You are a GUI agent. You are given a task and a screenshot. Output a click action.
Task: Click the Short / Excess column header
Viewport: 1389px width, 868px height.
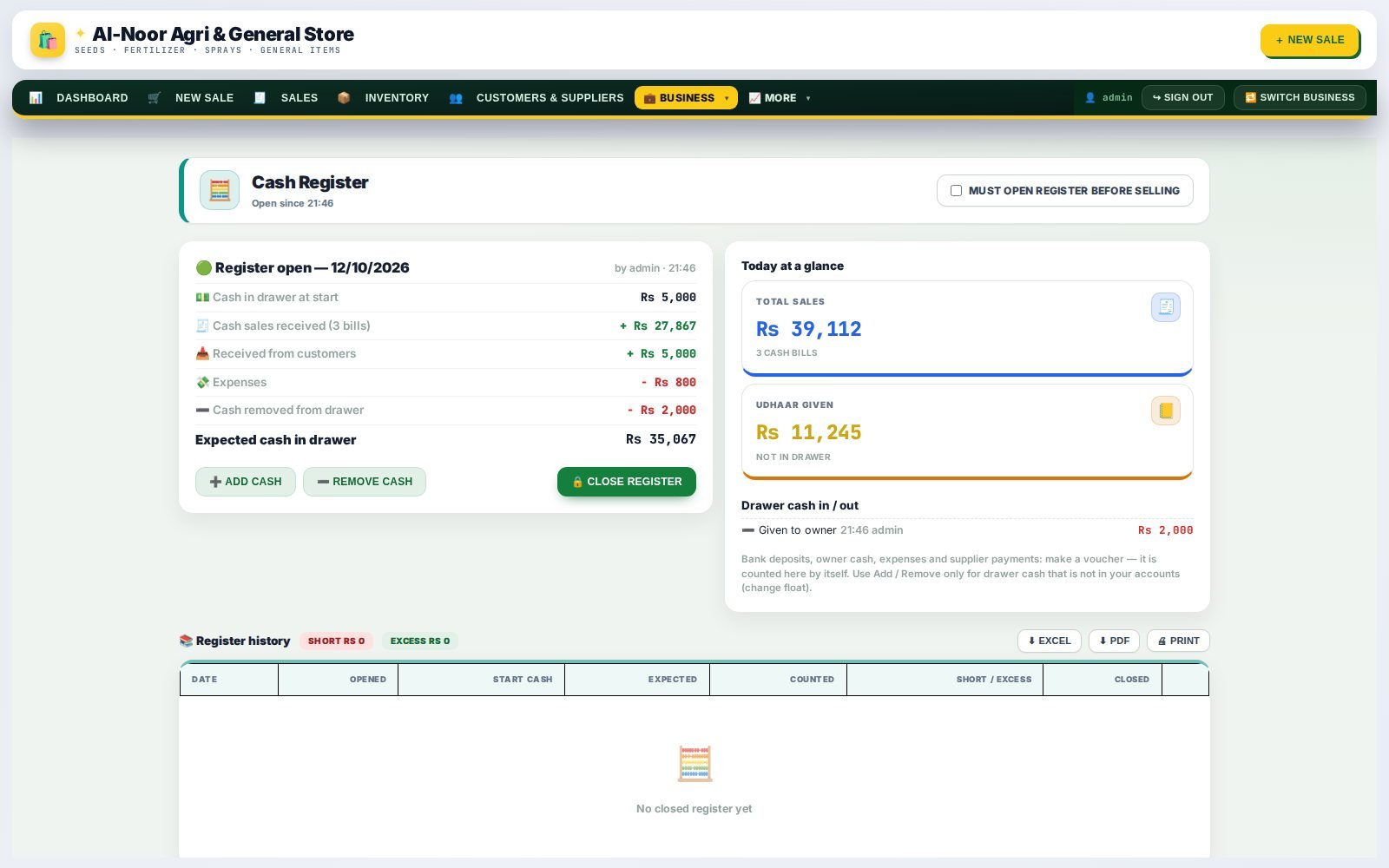[945, 680]
